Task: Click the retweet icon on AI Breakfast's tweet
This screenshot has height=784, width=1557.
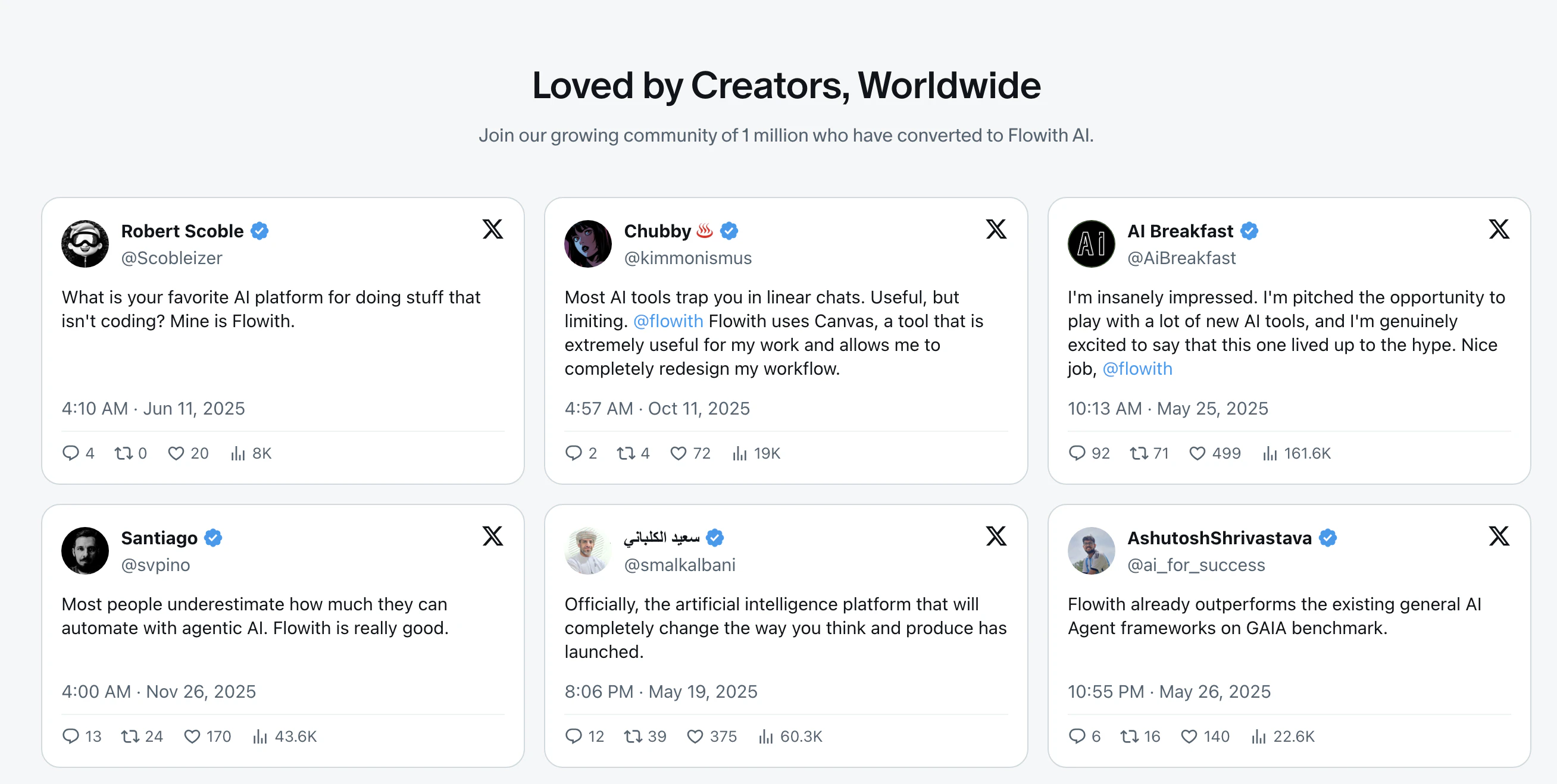Action: (1139, 453)
